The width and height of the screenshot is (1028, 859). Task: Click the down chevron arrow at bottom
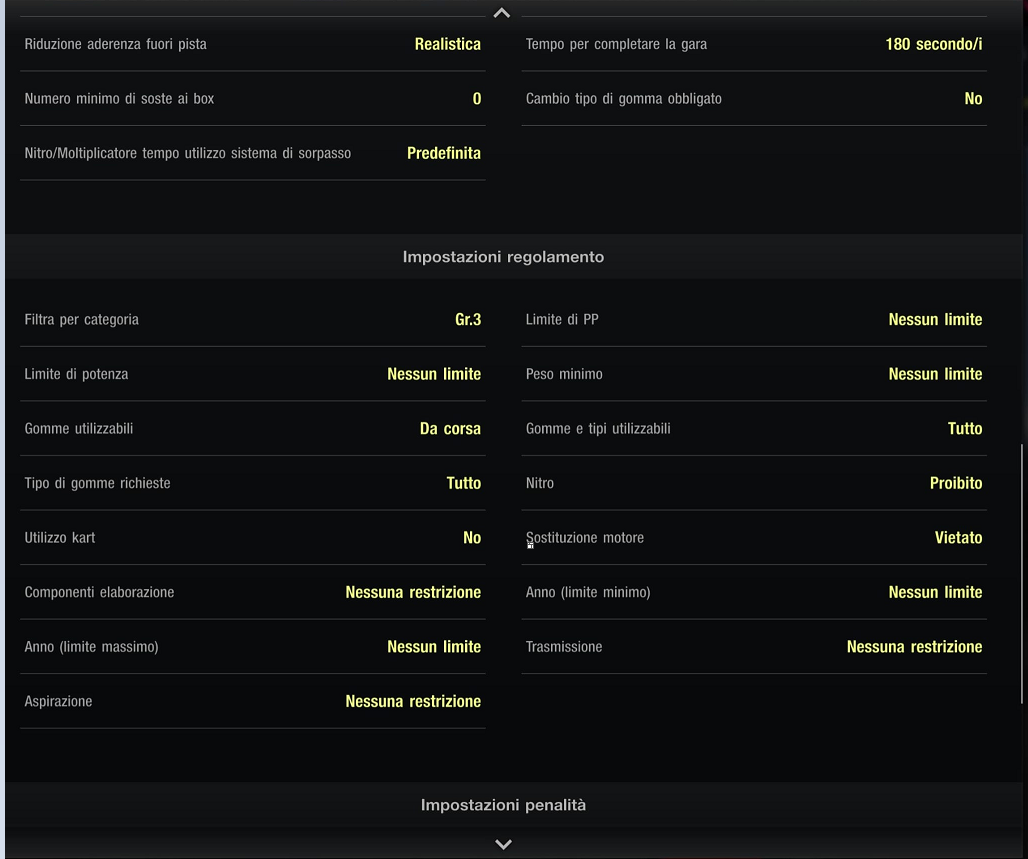pyautogui.click(x=503, y=844)
